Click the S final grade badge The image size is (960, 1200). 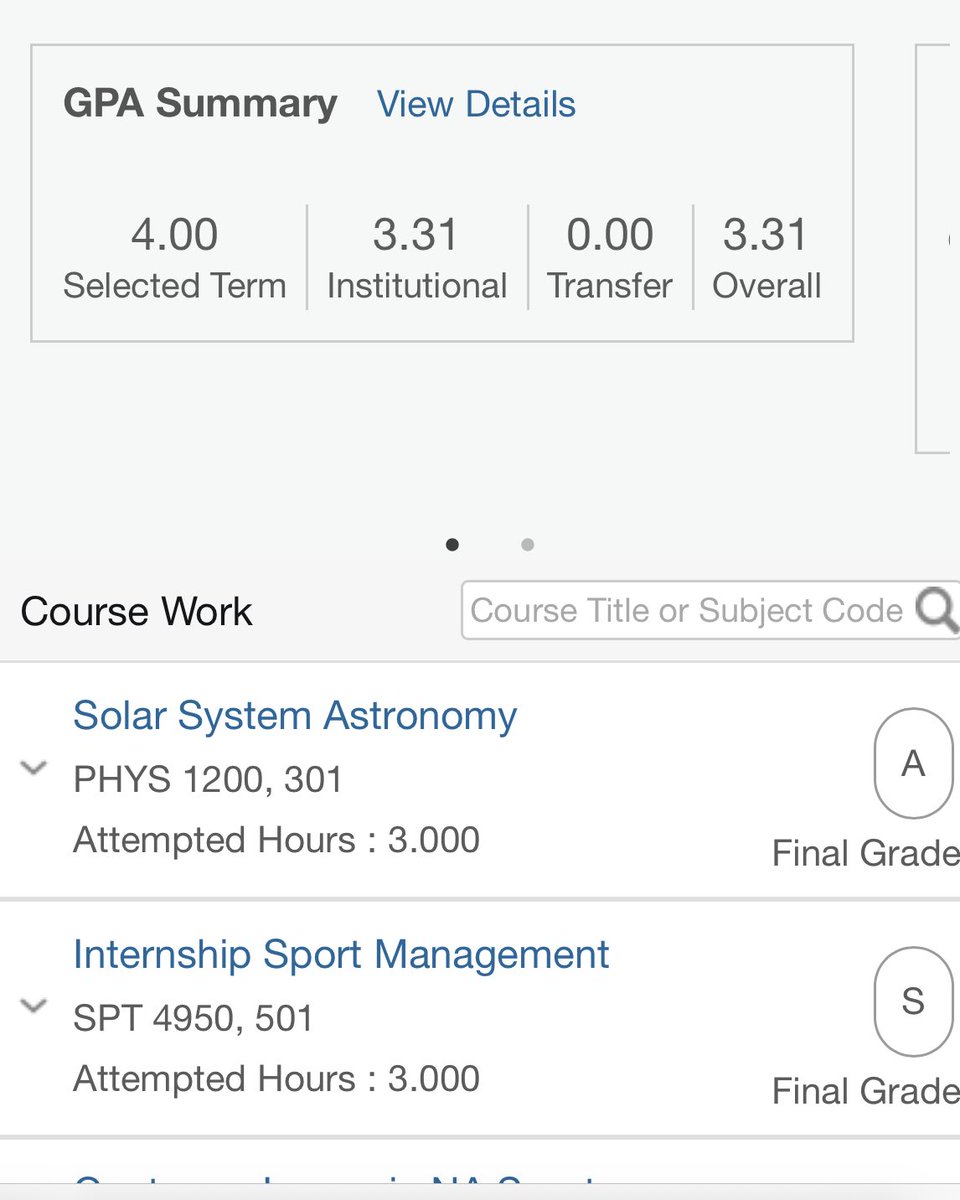(x=913, y=1002)
